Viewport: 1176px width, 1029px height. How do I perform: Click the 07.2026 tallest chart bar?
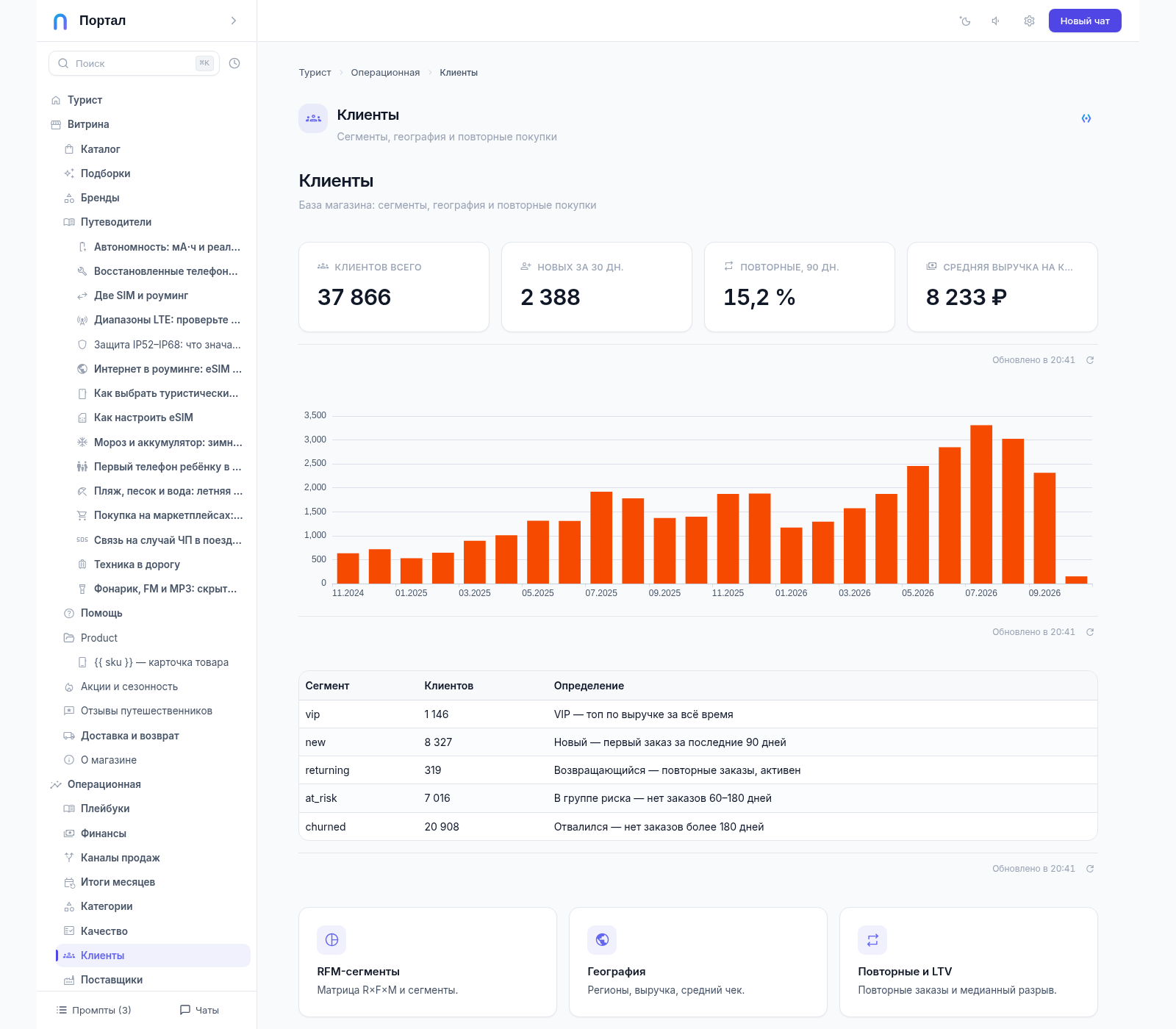pos(981,504)
